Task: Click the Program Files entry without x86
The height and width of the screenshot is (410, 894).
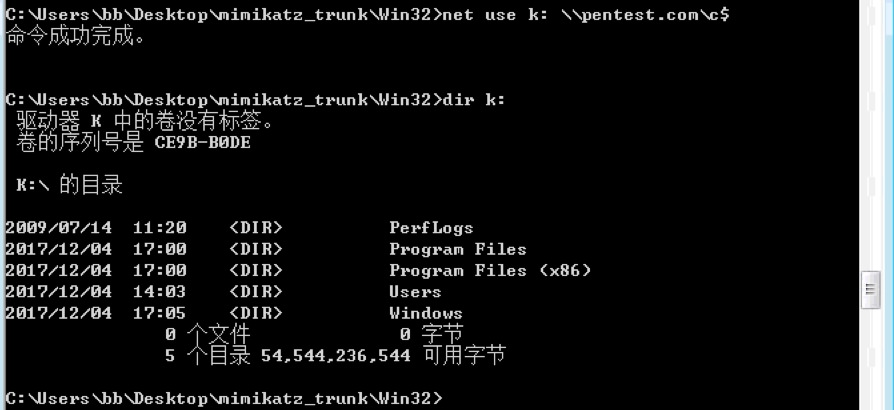Action: click(x=458, y=249)
